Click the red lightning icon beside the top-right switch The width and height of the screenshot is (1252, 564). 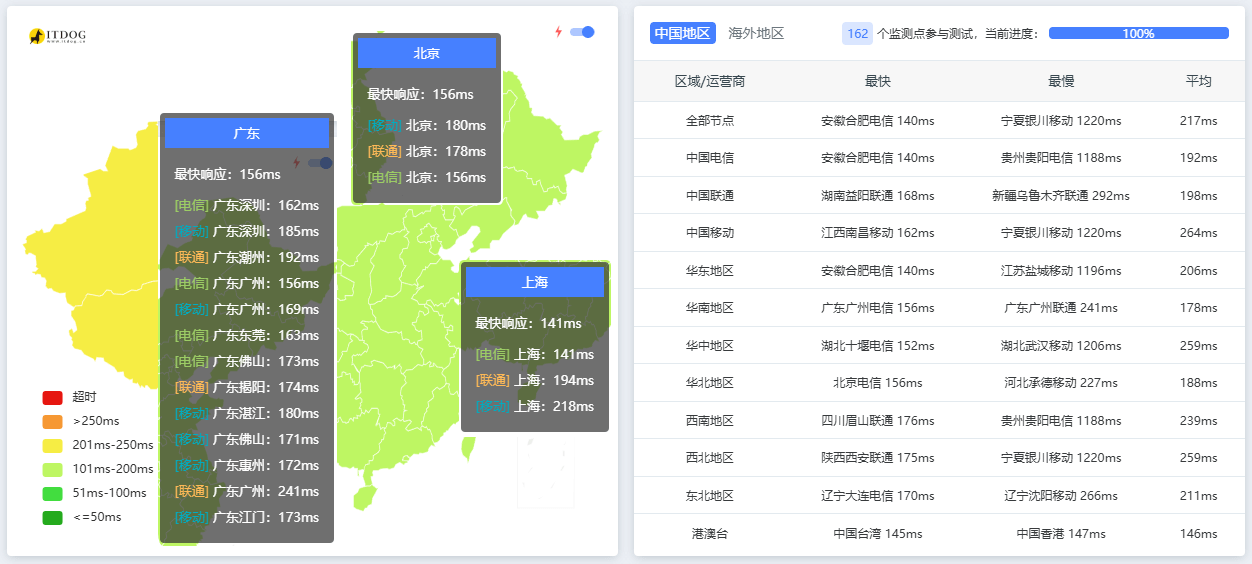click(559, 32)
